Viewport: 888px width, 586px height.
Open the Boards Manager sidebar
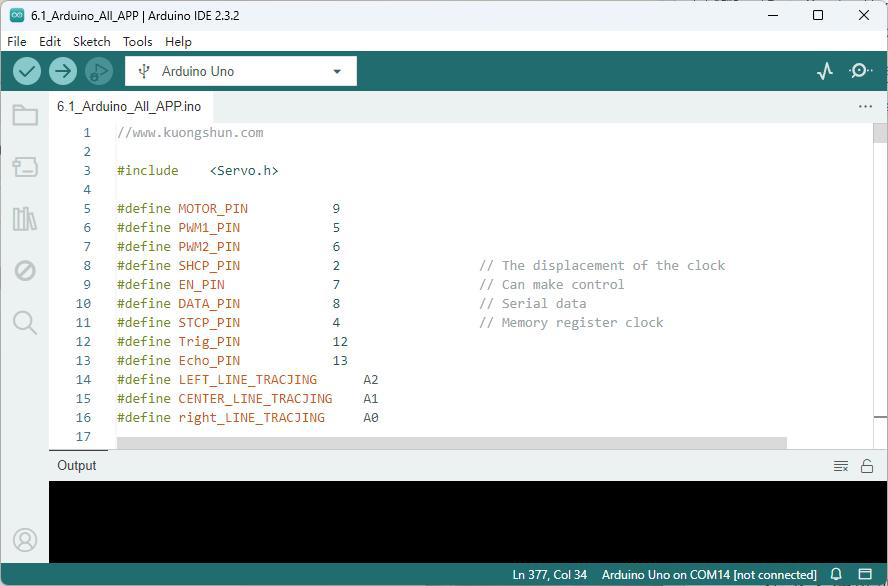(x=25, y=167)
